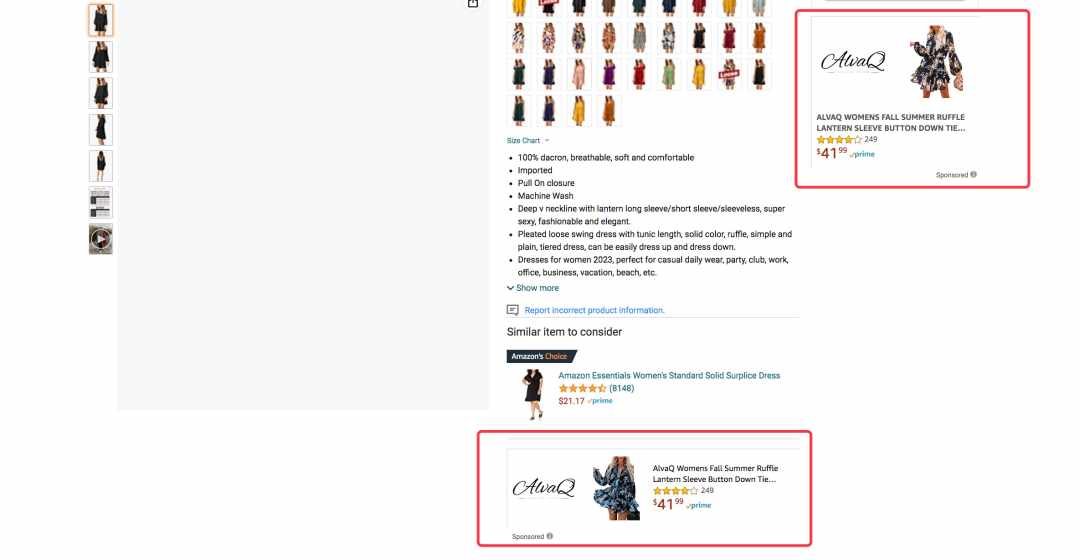Expand the Size Chart dropdown

pyautogui.click(x=528, y=141)
